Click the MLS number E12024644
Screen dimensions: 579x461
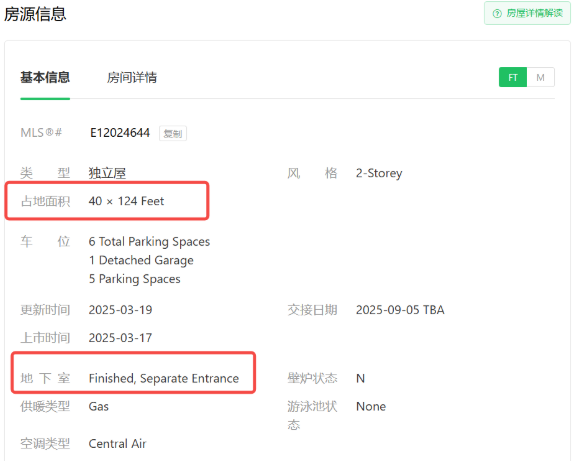(120, 133)
